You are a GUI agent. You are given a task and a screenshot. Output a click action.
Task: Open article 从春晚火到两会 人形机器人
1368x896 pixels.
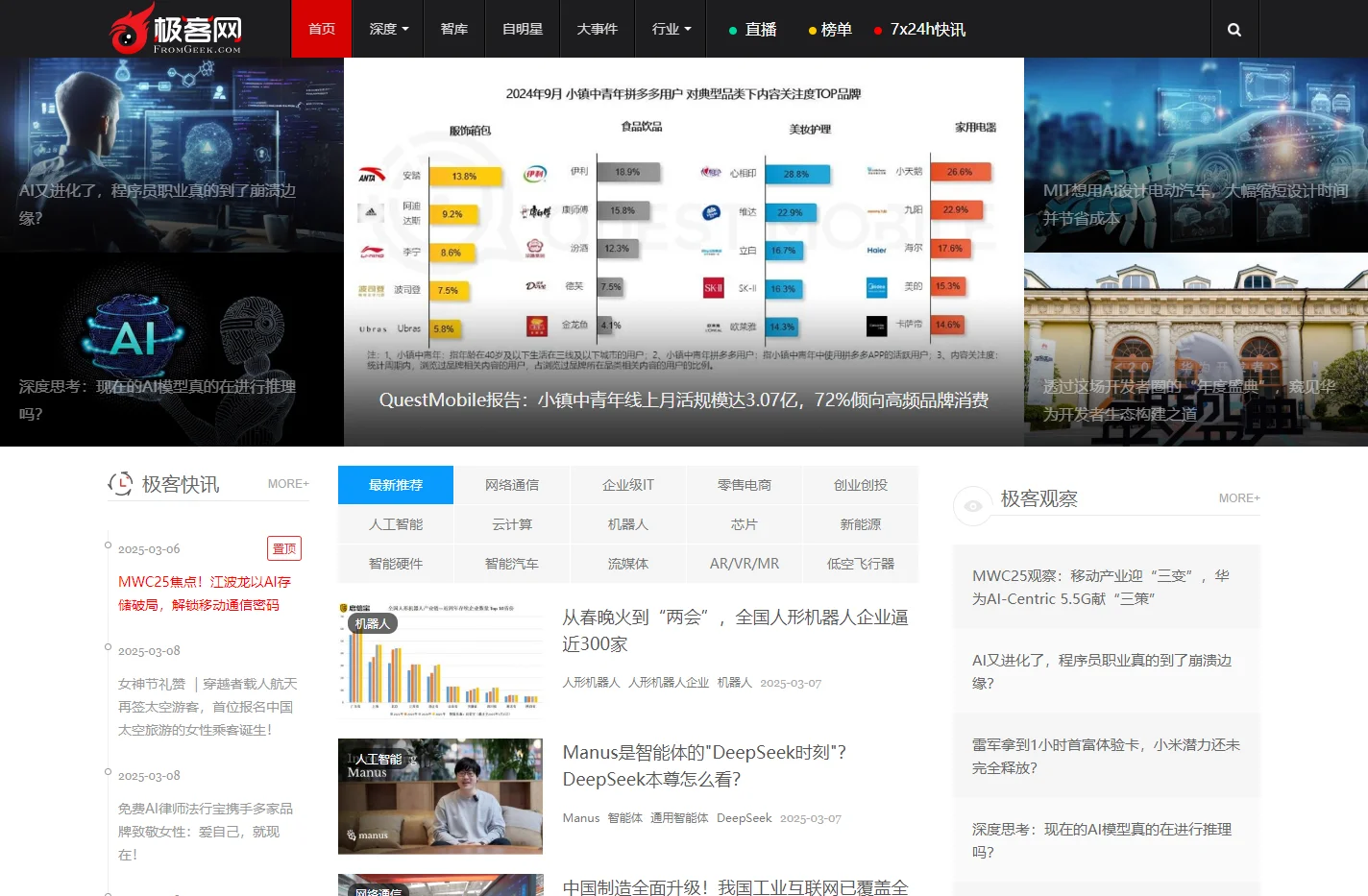pos(735,630)
